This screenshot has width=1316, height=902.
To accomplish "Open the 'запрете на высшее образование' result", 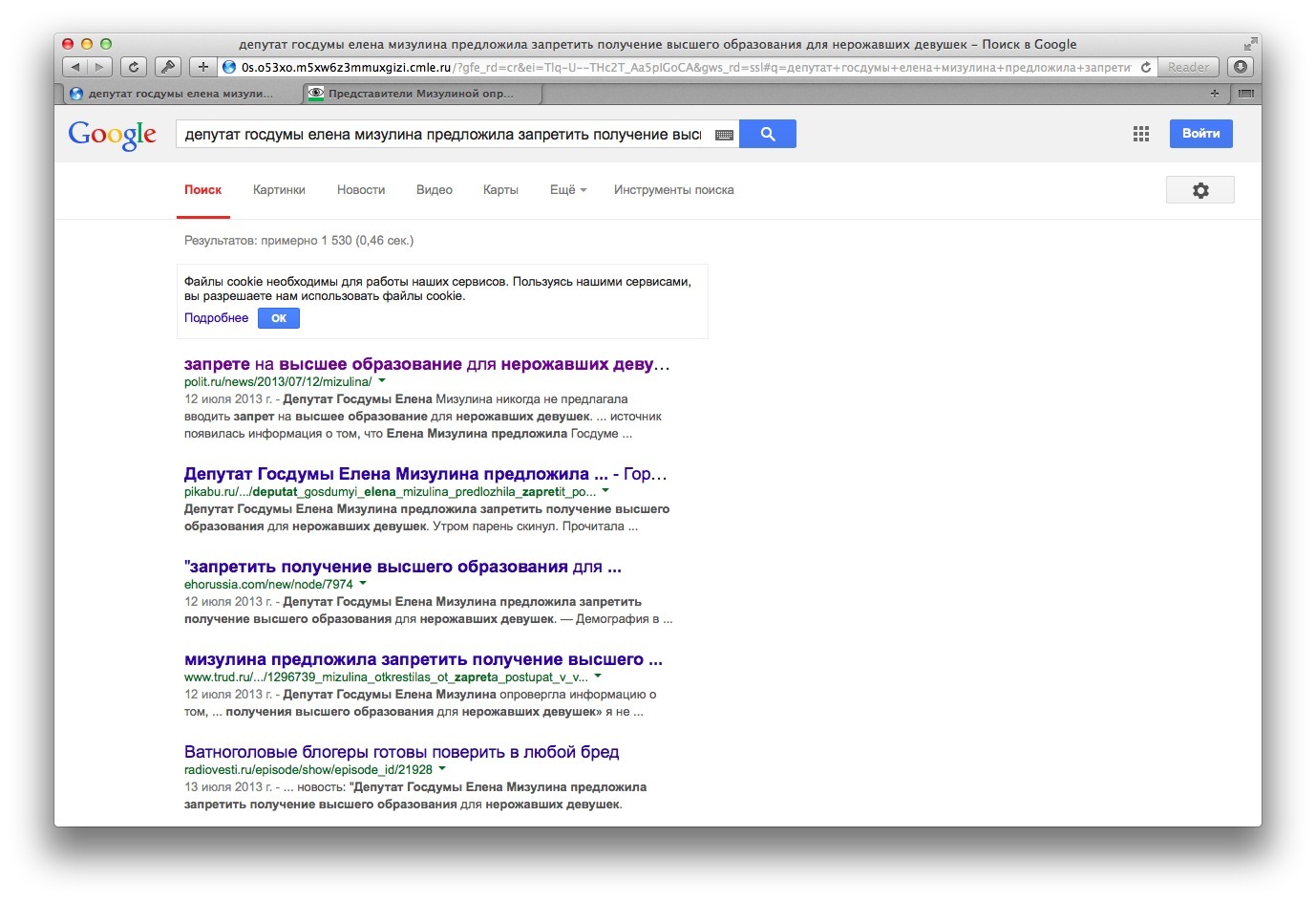I will tap(427, 364).
